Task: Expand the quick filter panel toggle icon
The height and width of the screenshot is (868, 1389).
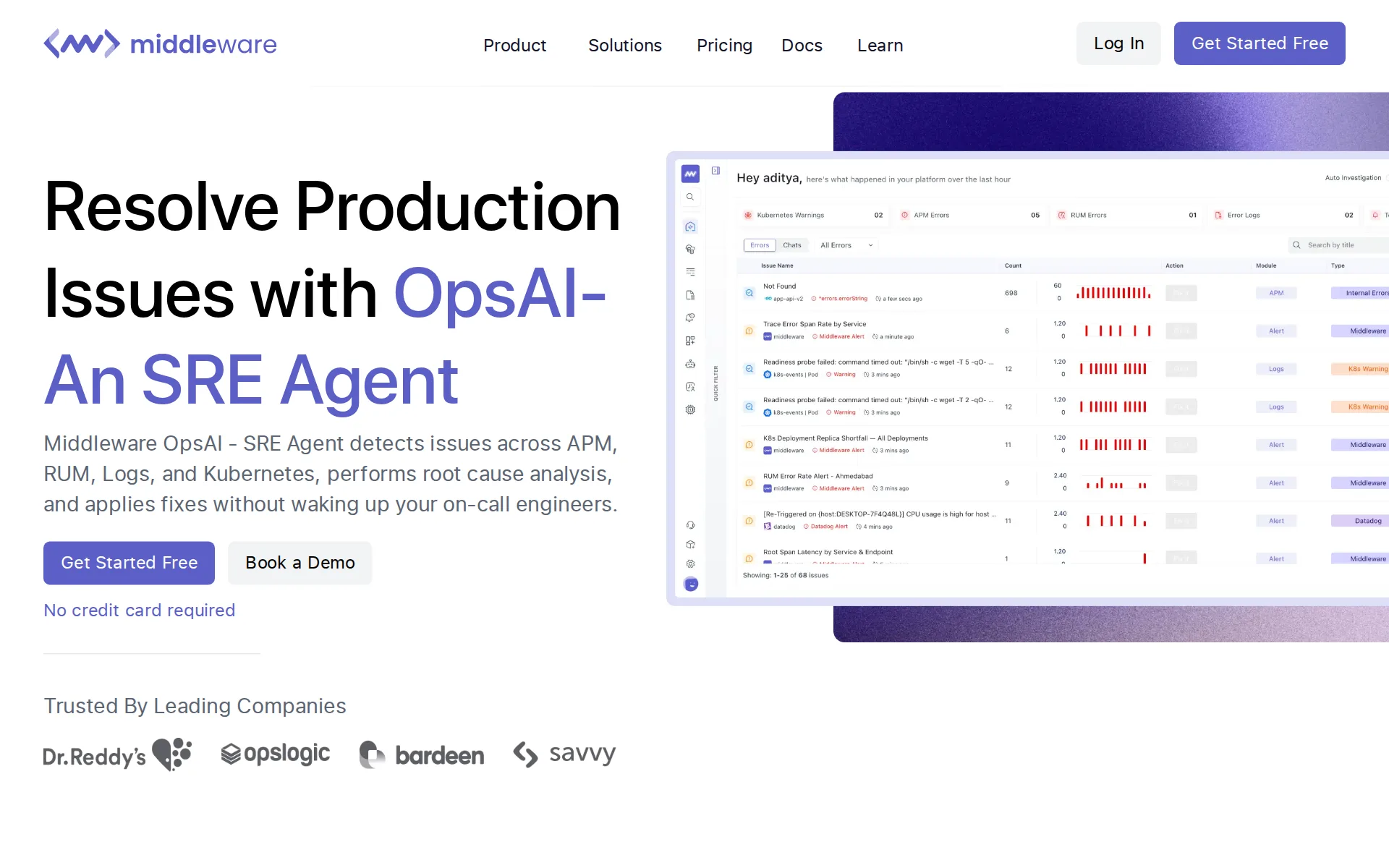Action: (715, 171)
